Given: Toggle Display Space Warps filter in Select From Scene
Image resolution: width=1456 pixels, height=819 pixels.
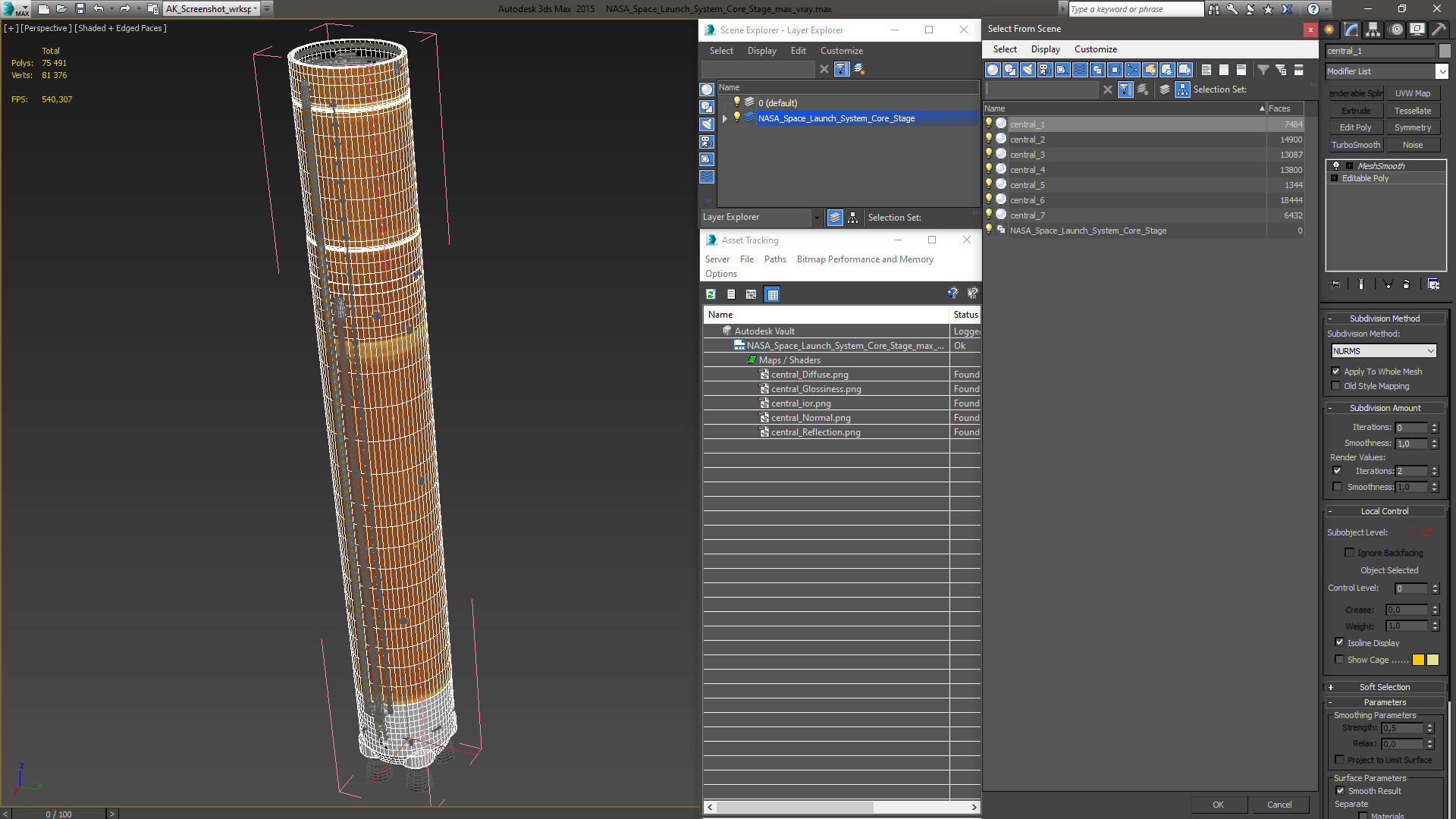Looking at the screenshot, I should click(1080, 70).
